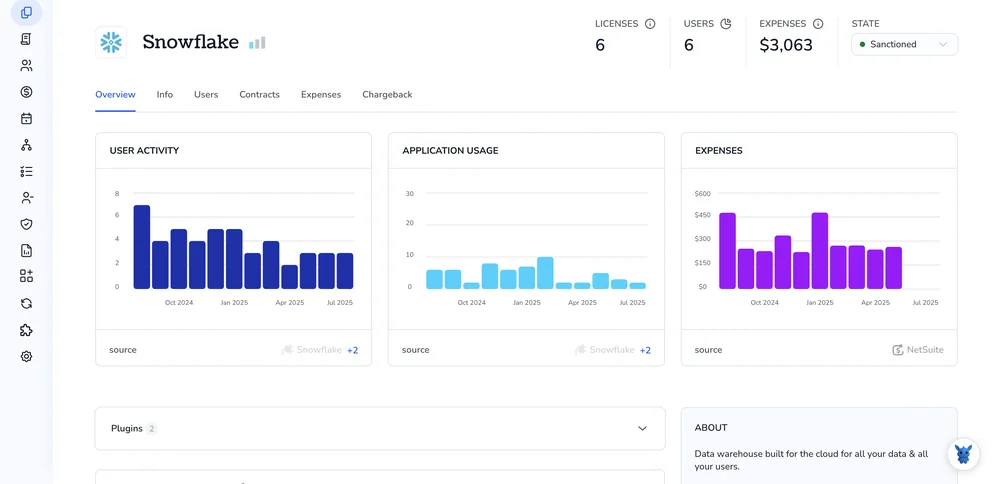Click Oct 2024 label in User Activity chart

pyautogui.click(x=180, y=303)
